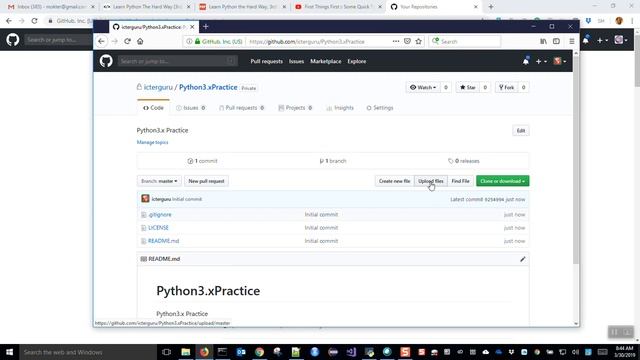Click New pull request button

coord(206,181)
